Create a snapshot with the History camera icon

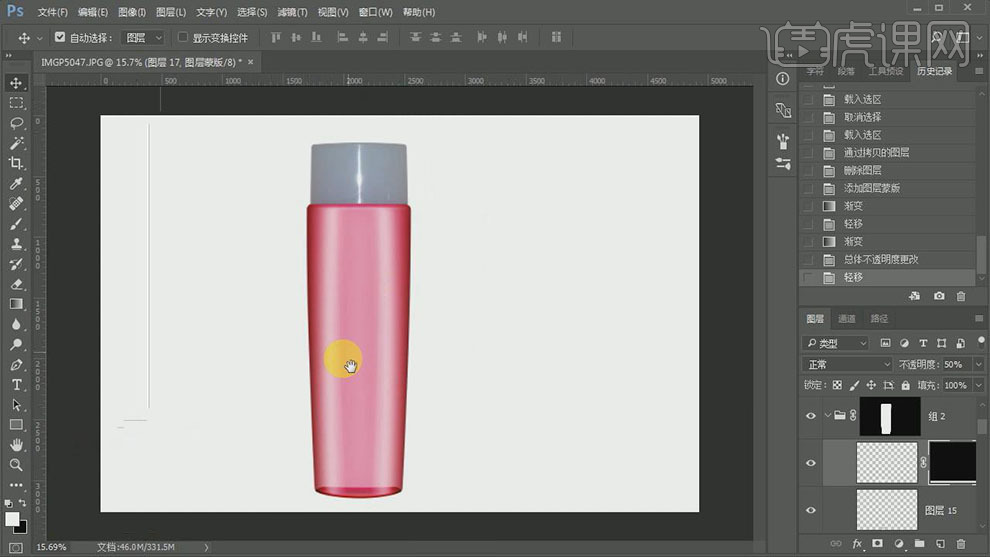pyautogui.click(x=939, y=297)
